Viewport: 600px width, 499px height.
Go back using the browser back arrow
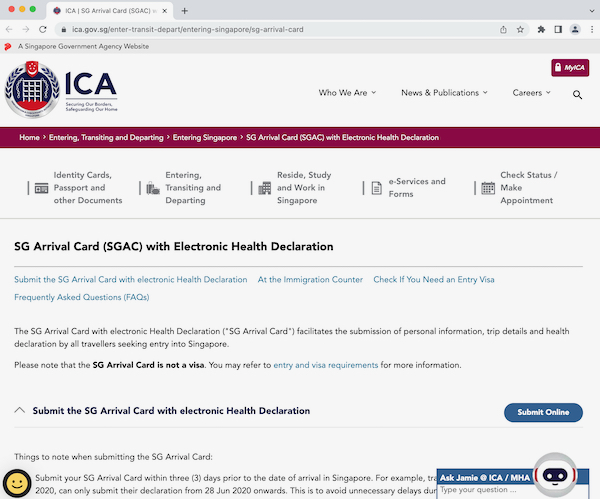pyautogui.click(x=12, y=29)
